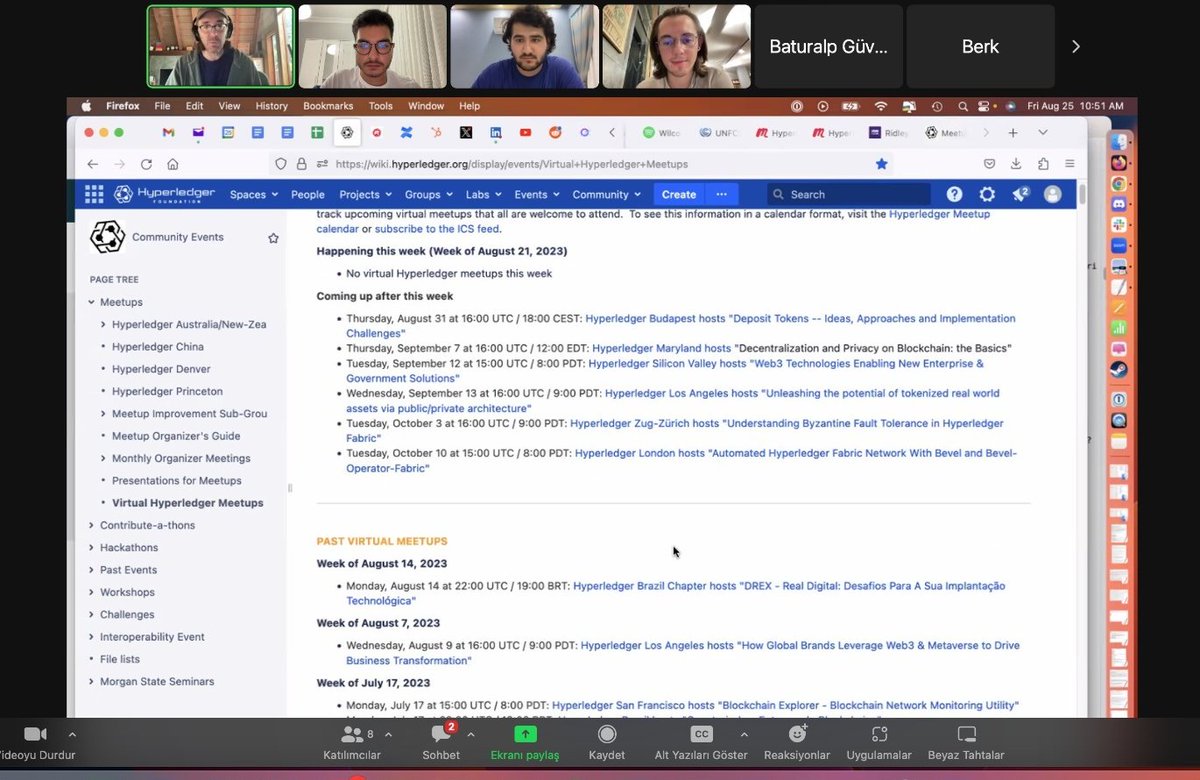Open the Events dropdown menu

click(537, 195)
